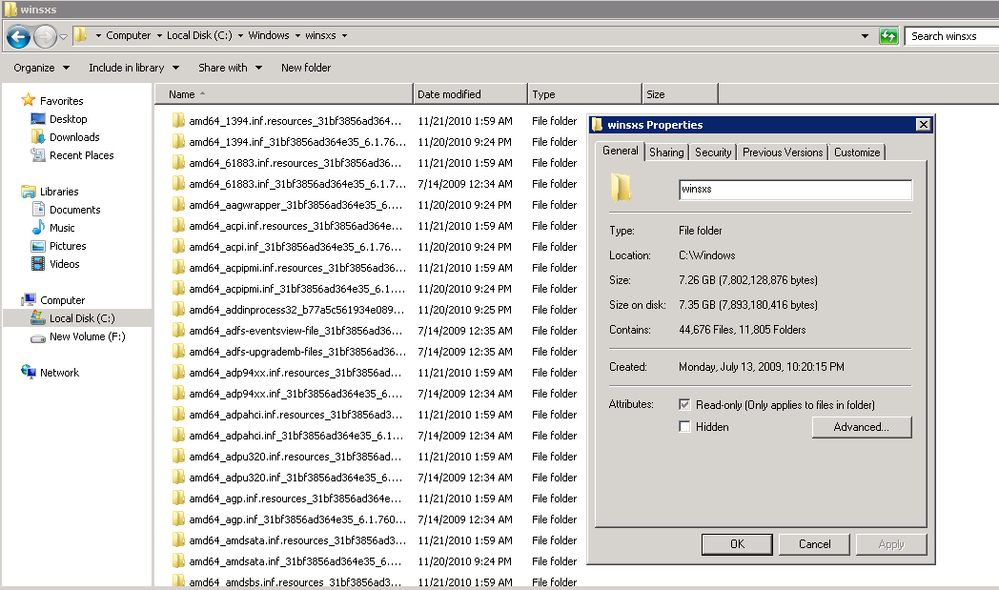
Task: Select the amd64_adp94xx.inf.resources folder name
Action: (295, 373)
